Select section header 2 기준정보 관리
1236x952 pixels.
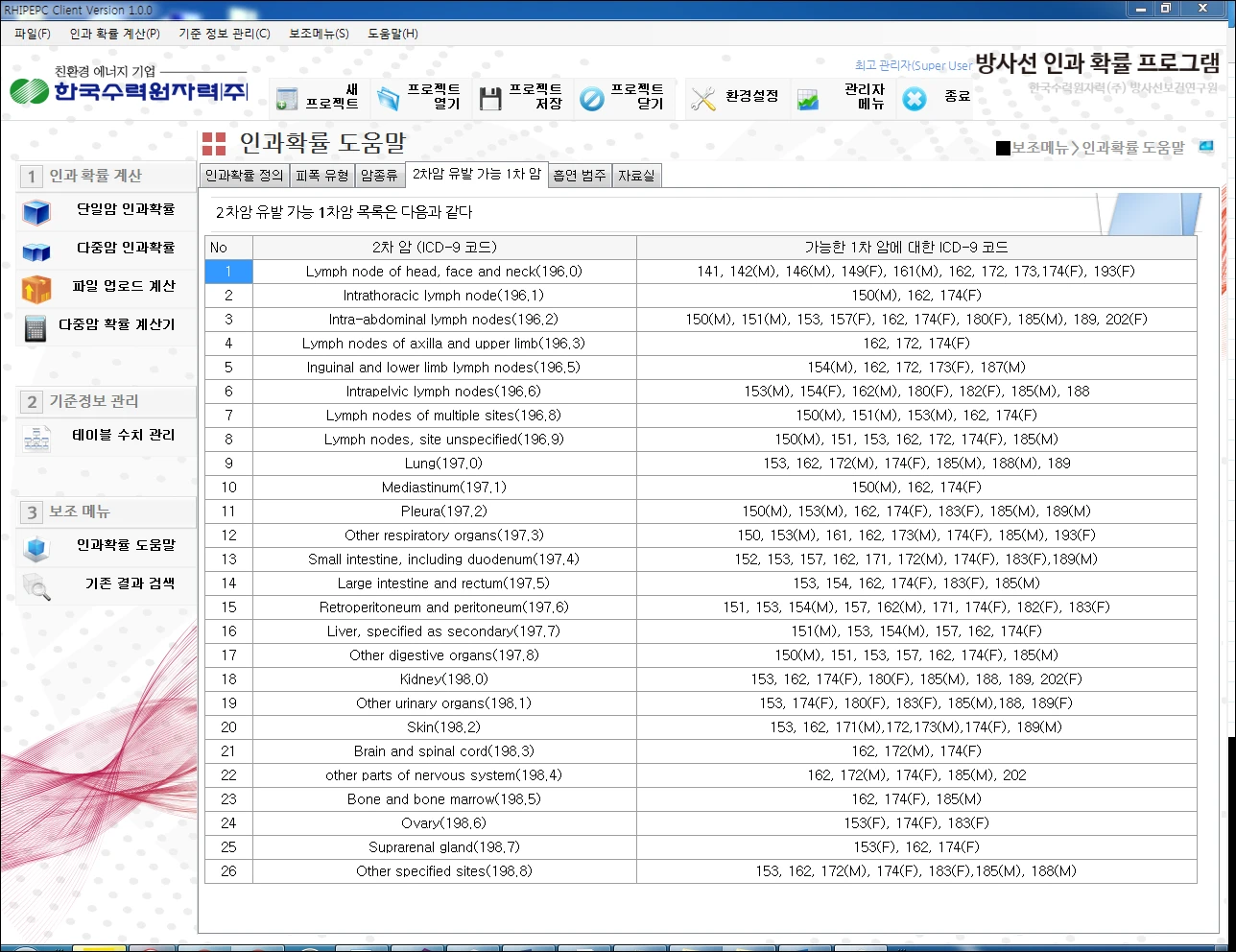tap(107, 401)
